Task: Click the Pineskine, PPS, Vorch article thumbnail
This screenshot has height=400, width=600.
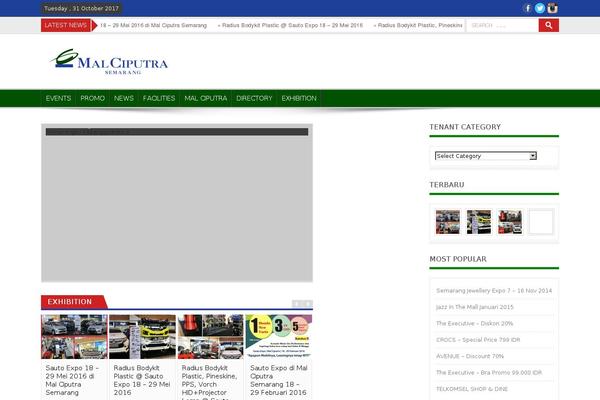Action: pyautogui.click(x=210, y=337)
